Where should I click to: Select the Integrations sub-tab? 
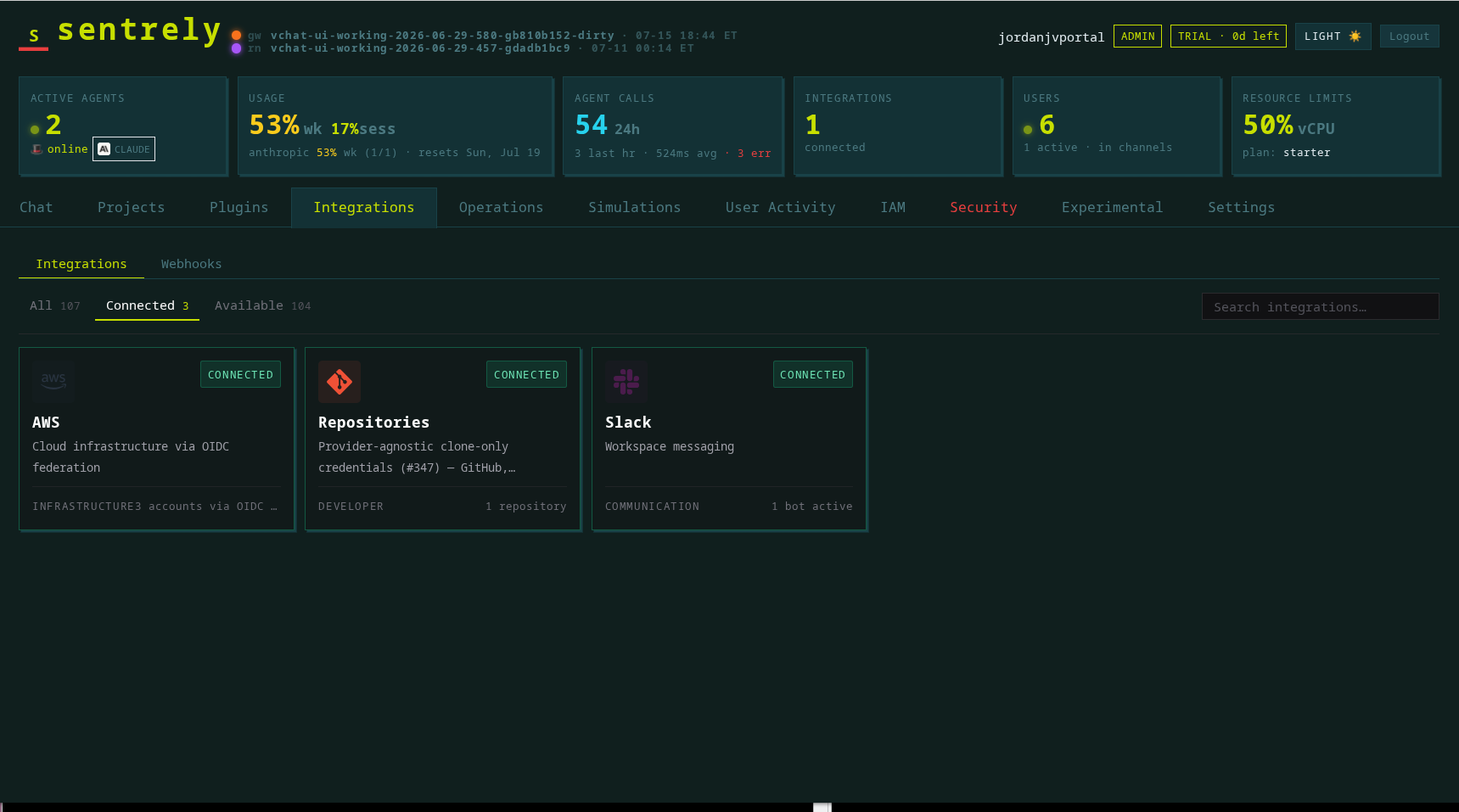pos(81,264)
